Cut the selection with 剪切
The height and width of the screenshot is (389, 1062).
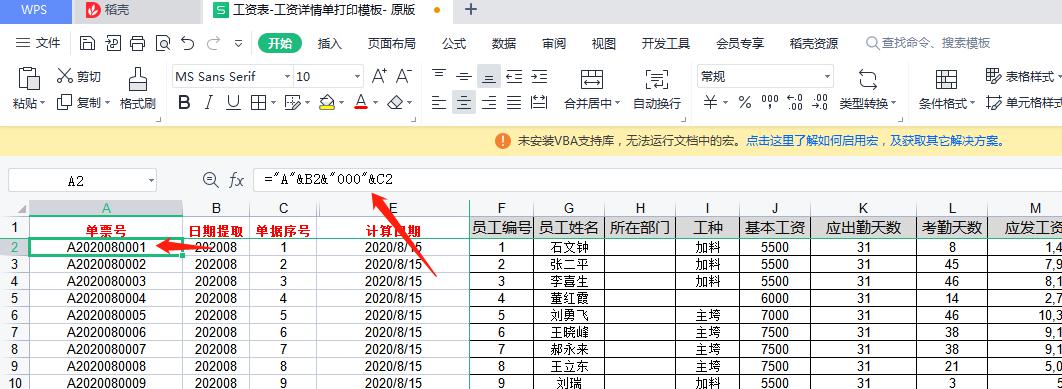point(79,76)
